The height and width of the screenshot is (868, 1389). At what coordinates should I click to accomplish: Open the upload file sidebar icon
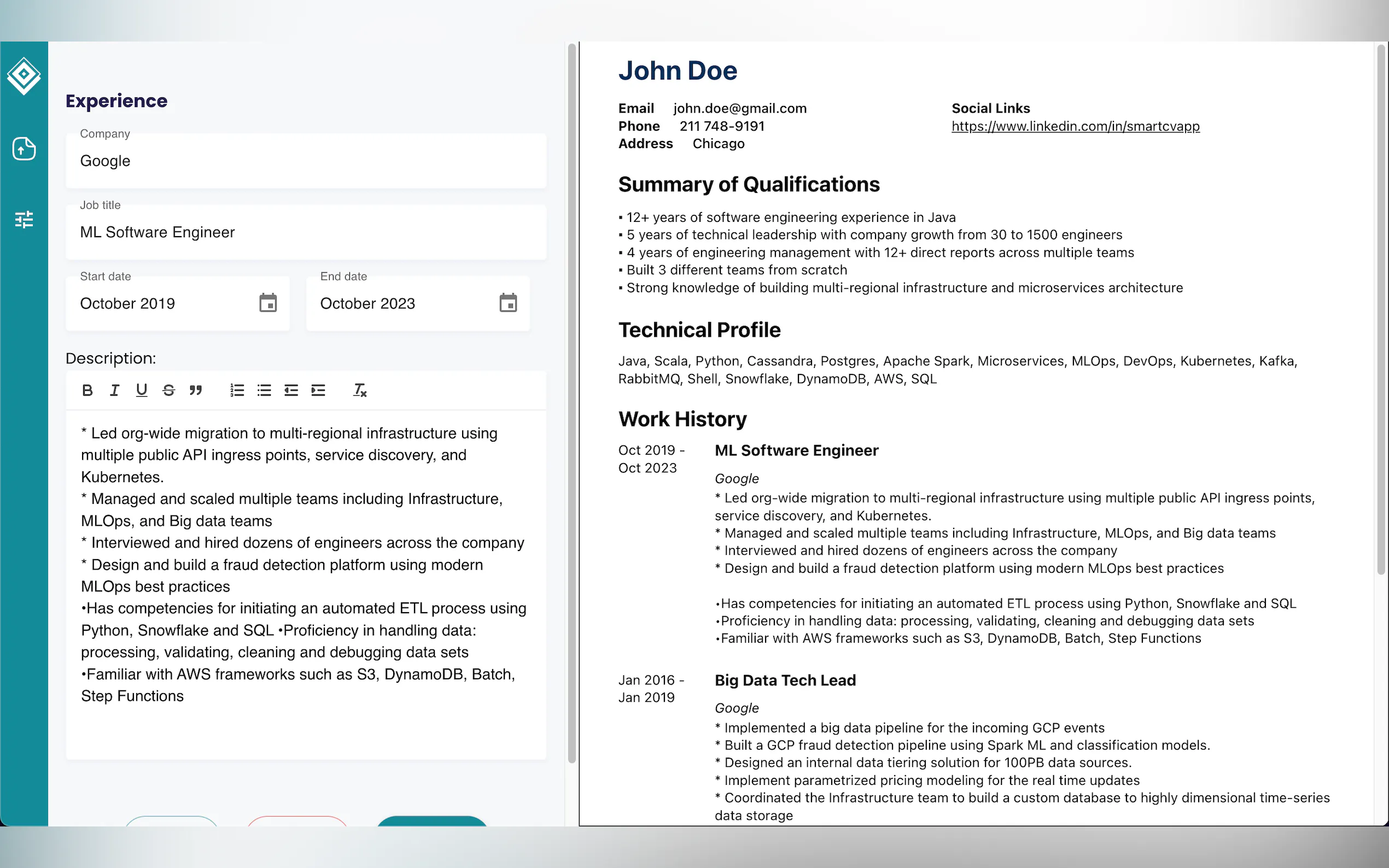(x=24, y=149)
